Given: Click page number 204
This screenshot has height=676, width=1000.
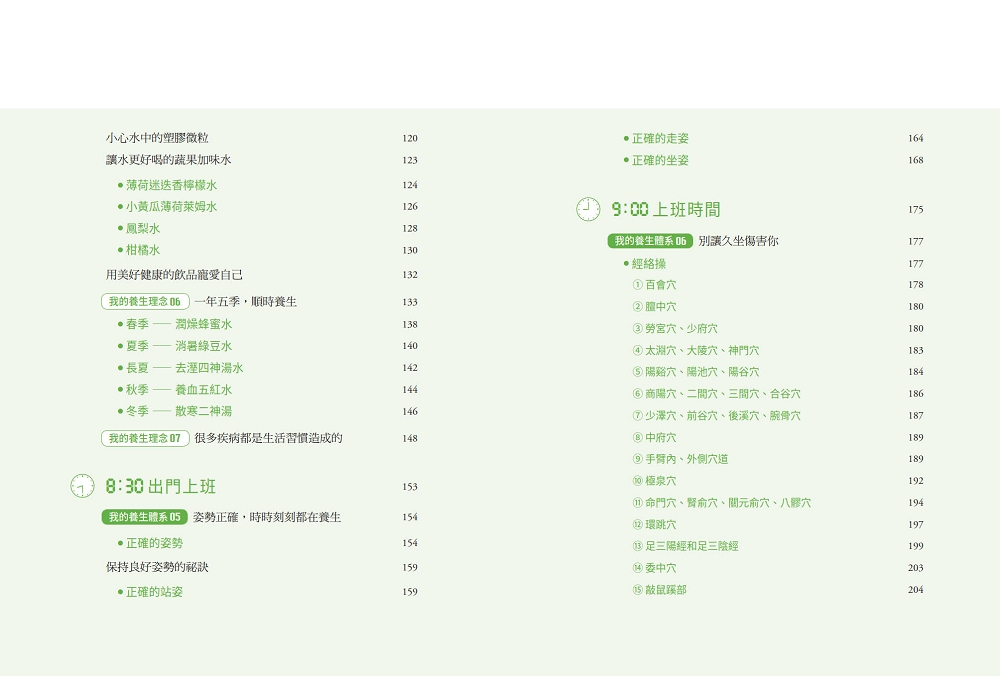Looking at the screenshot, I should click(916, 590).
